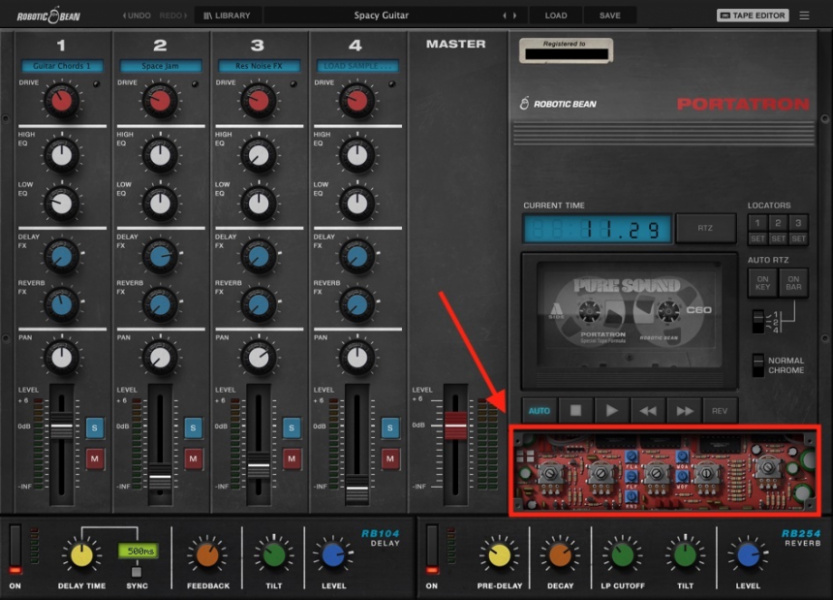Click the Fast Forward transport button
Screen dimensions: 833x600
pyautogui.click(x=684, y=410)
